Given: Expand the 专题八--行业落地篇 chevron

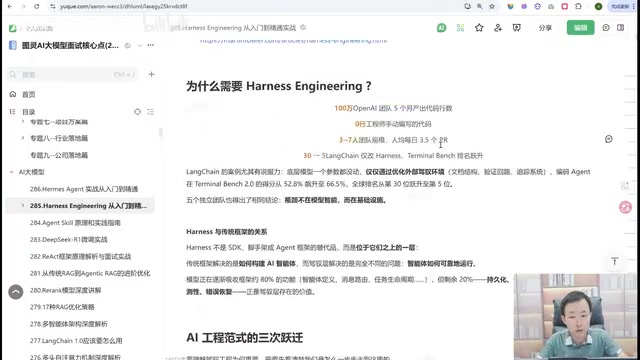Looking at the screenshot, I should 23,138.
